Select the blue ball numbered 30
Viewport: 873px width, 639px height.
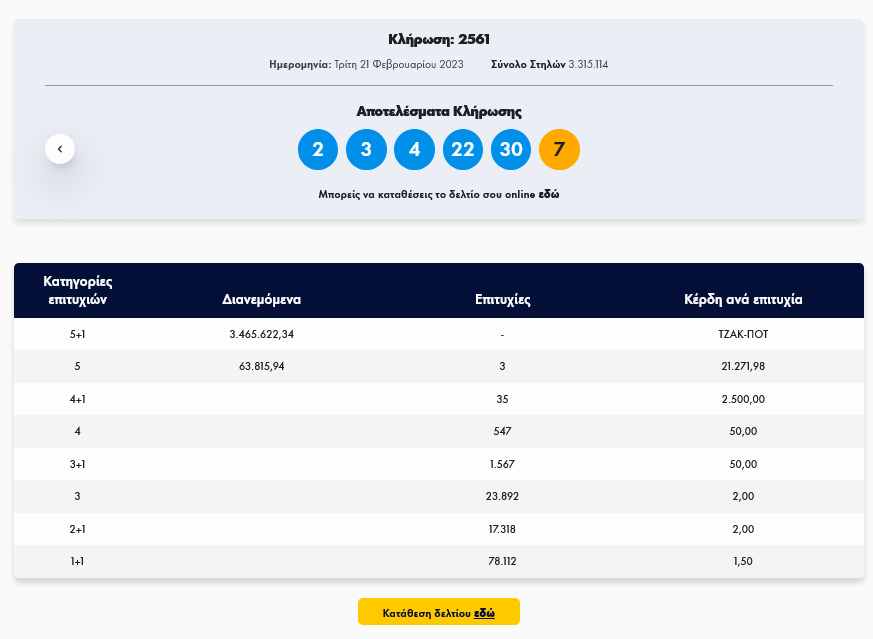click(x=511, y=150)
